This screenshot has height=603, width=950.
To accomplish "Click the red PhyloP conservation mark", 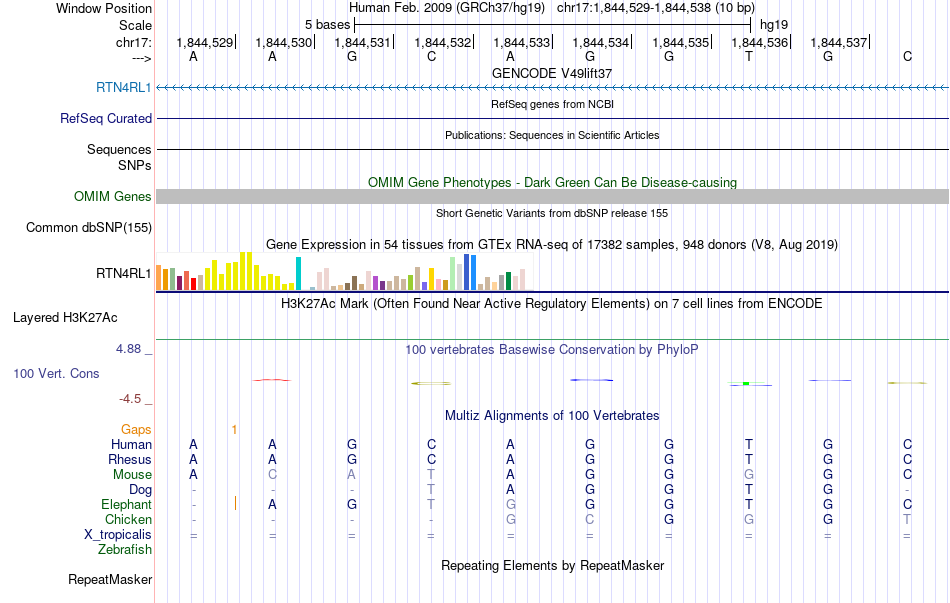I will (x=271, y=380).
